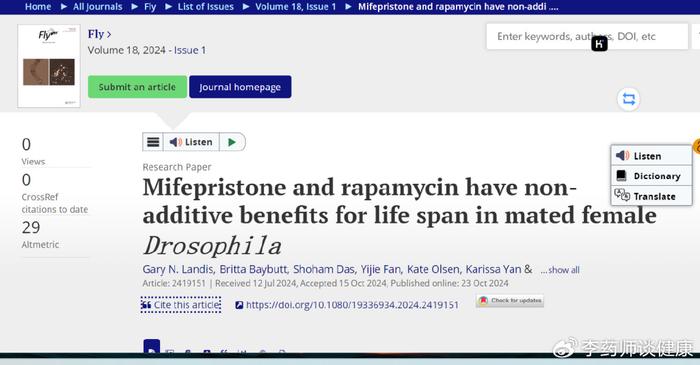This screenshot has height=365, width=700.
Task: Click the Listen speaker button above article
Action: click(192, 142)
